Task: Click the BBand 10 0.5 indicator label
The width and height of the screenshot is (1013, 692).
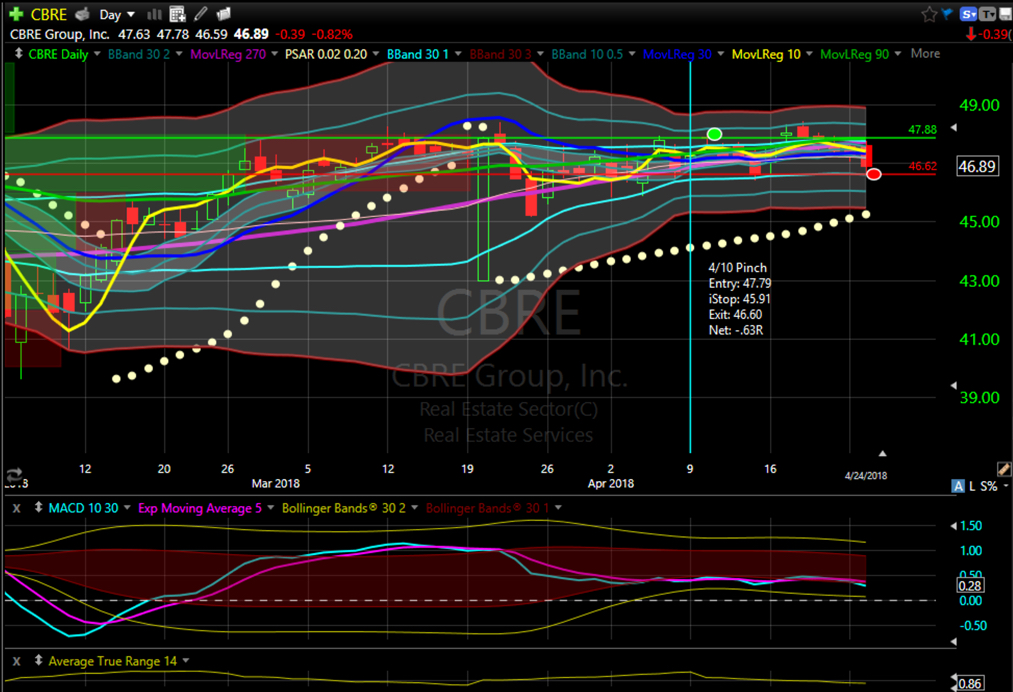Action: [587, 54]
